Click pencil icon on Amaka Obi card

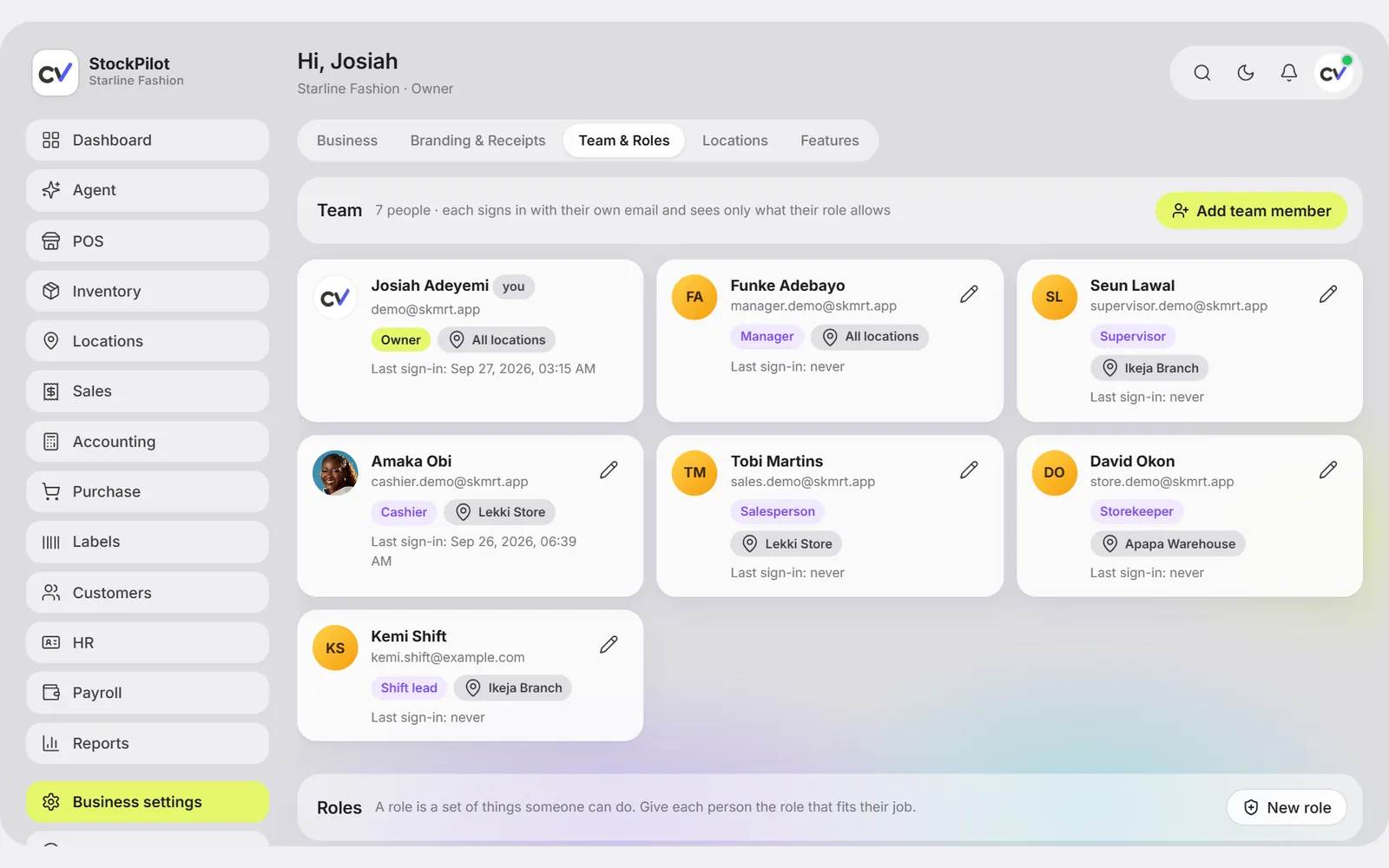coord(609,470)
